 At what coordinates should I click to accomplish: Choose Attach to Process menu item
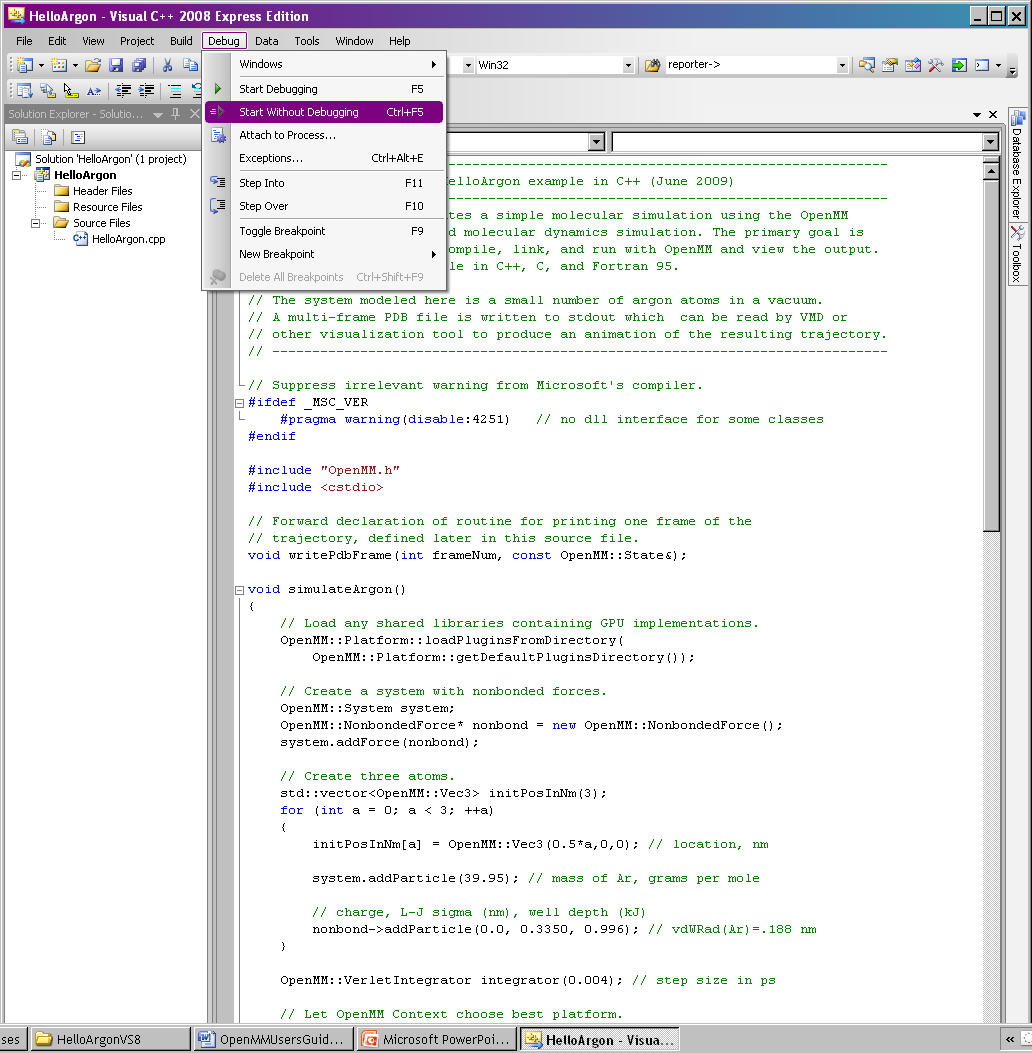click(324, 135)
